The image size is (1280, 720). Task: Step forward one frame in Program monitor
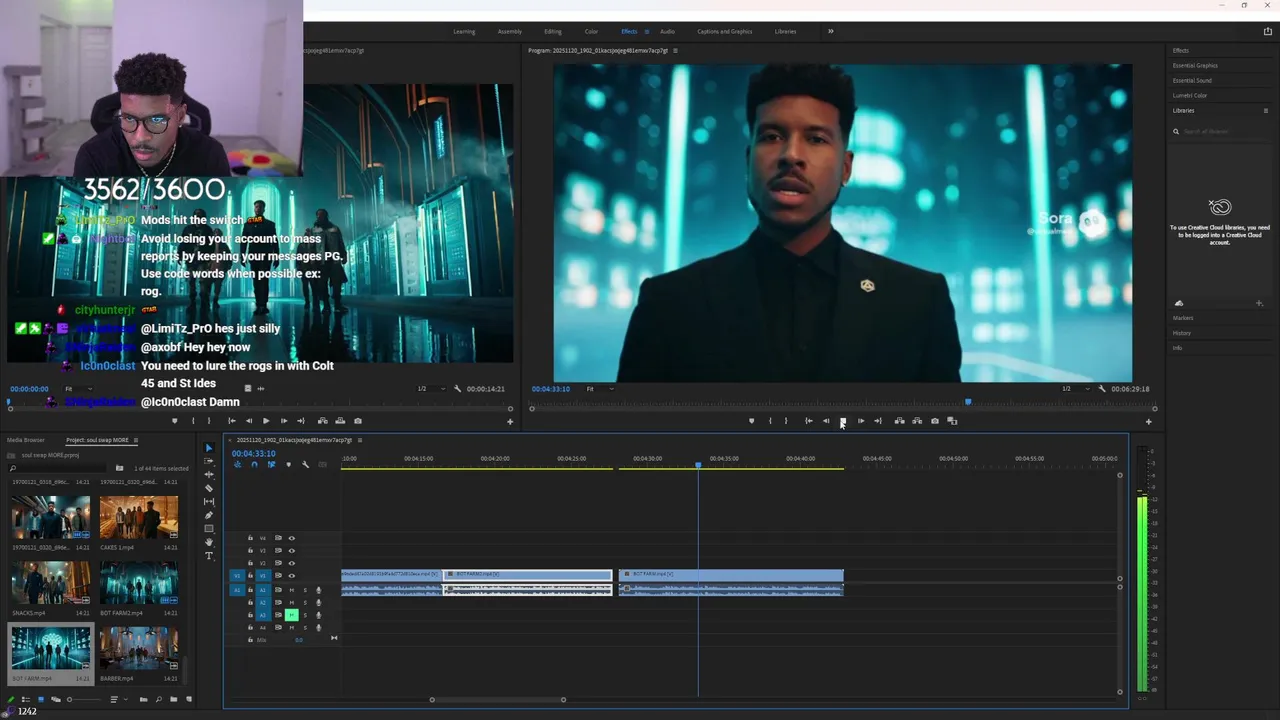tap(861, 421)
